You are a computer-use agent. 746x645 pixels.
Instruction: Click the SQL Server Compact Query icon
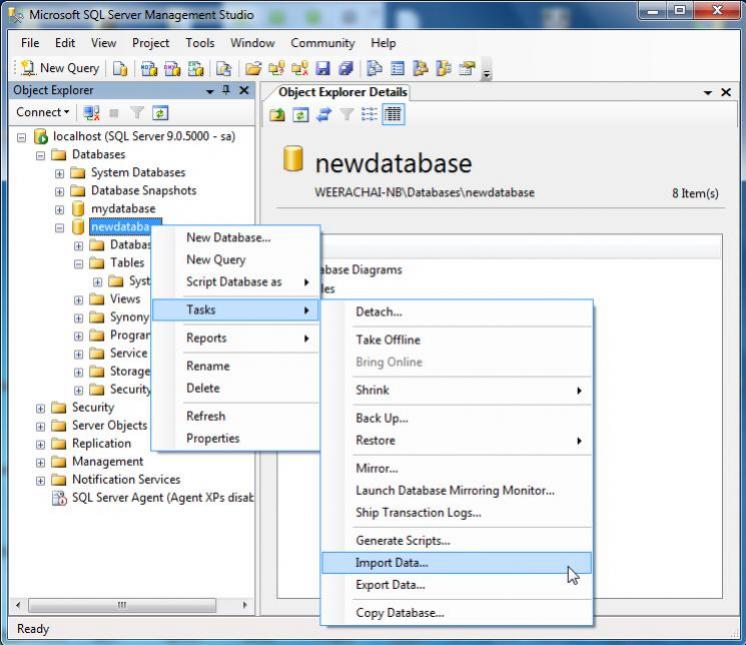[x=224, y=69]
